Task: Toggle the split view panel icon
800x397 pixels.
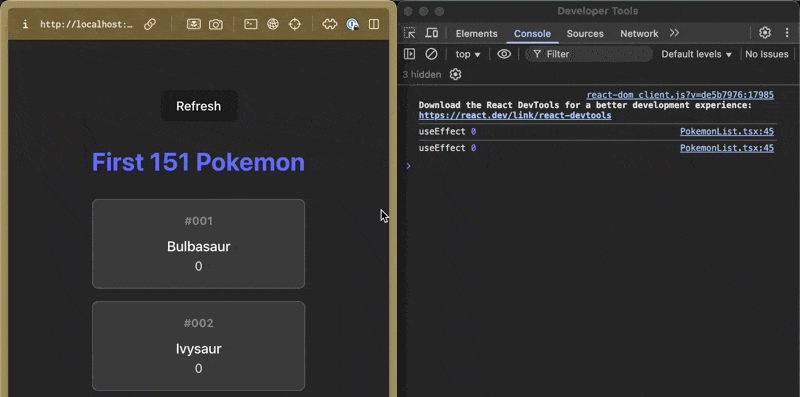Action: point(374,24)
